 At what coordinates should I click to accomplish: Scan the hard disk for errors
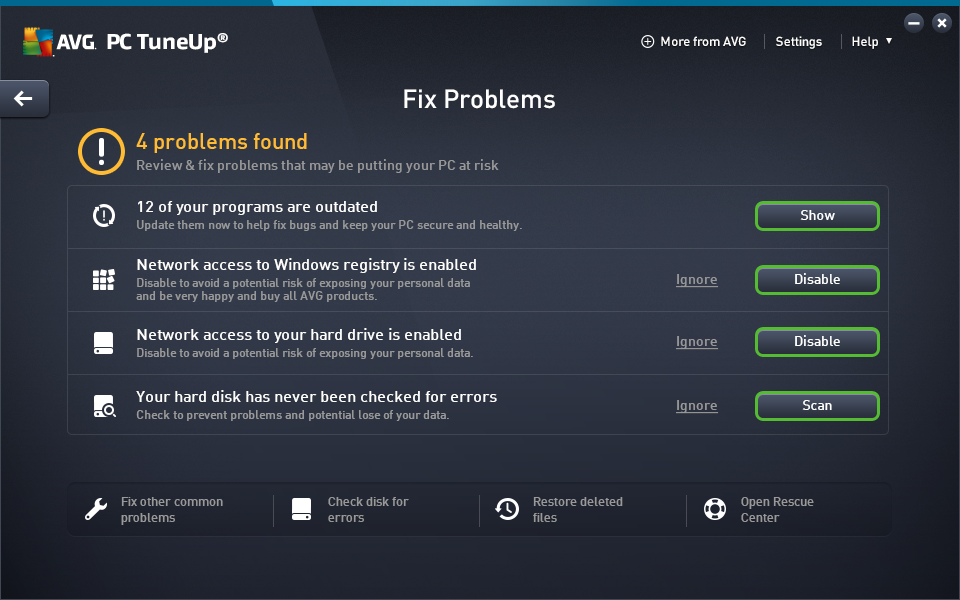pyautogui.click(x=817, y=406)
